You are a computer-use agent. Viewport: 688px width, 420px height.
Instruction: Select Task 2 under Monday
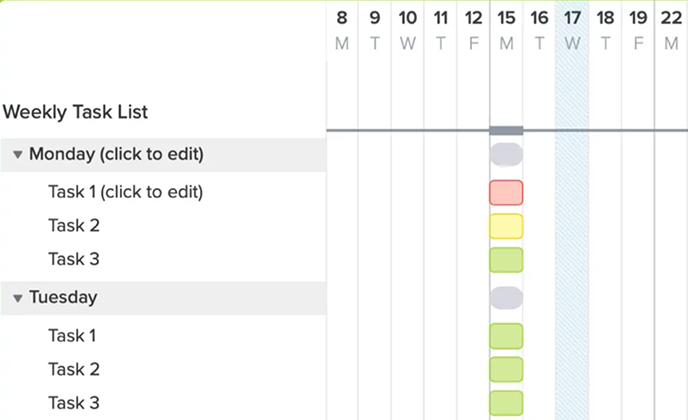click(74, 226)
